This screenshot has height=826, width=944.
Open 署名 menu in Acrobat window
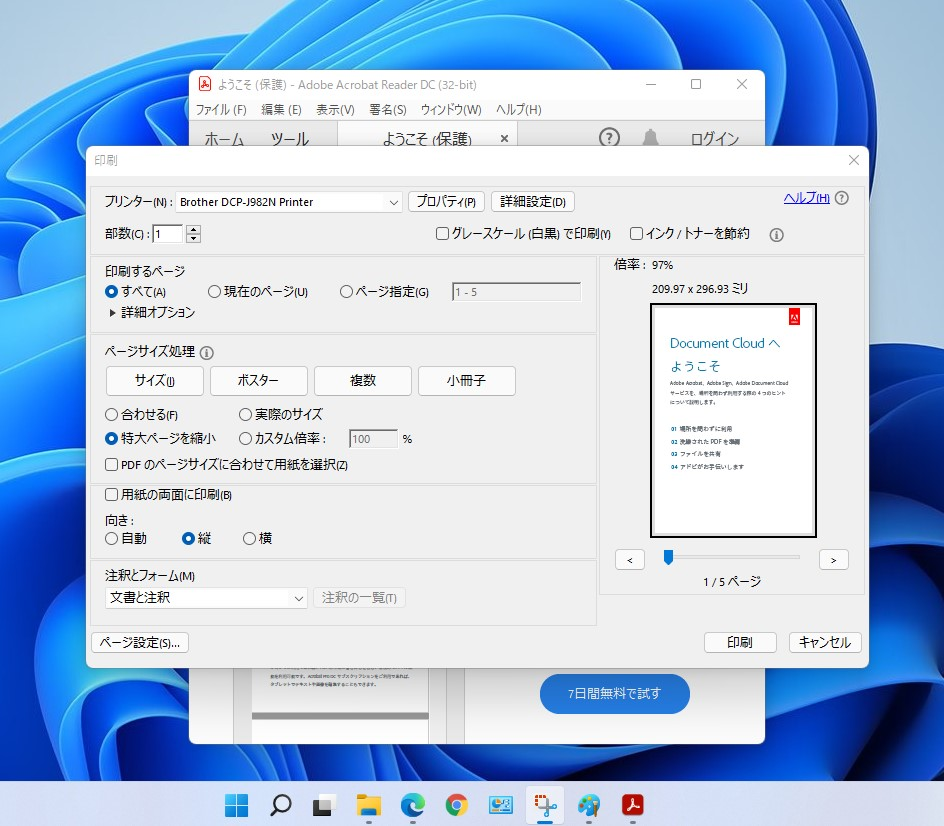[x=388, y=110]
